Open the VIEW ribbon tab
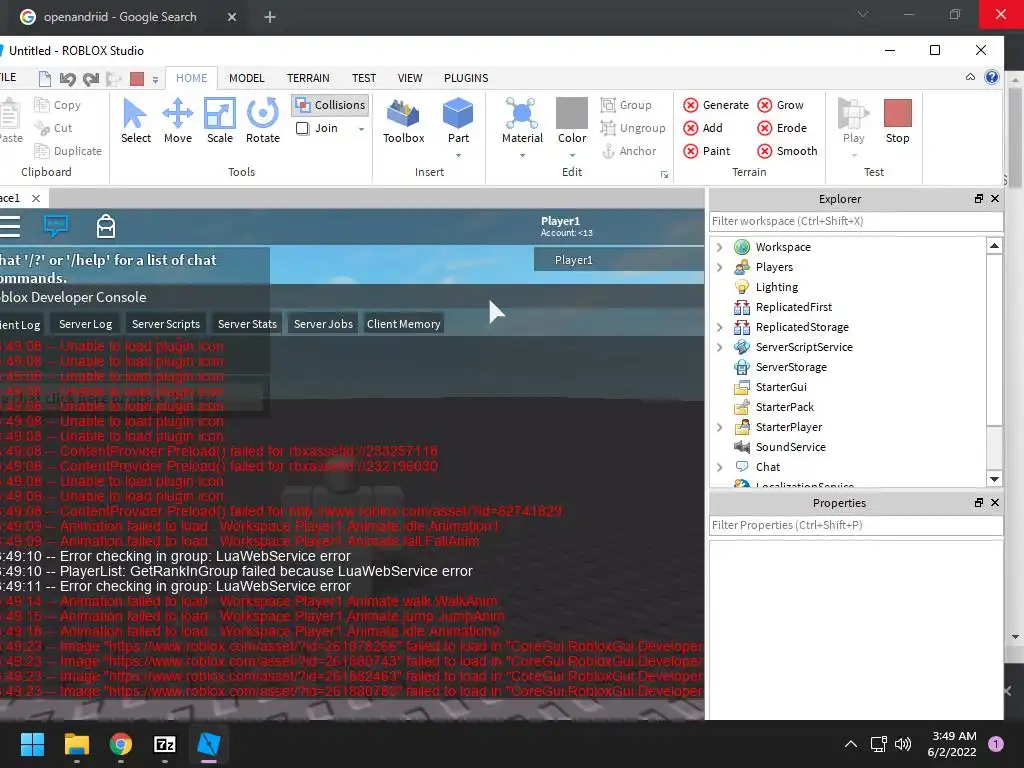The width and height of the screenshot is (1024, 768). point(410,78)
